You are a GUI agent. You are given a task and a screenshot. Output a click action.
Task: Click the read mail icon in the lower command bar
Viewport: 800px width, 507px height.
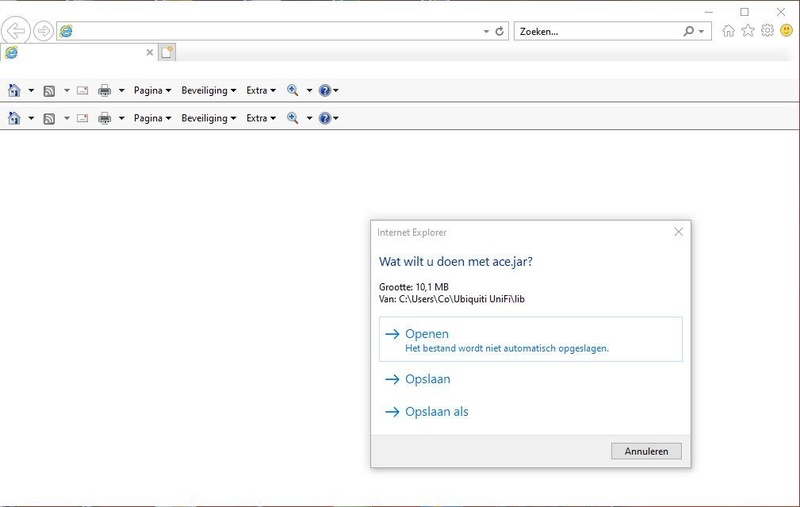[x=82, y=118]
